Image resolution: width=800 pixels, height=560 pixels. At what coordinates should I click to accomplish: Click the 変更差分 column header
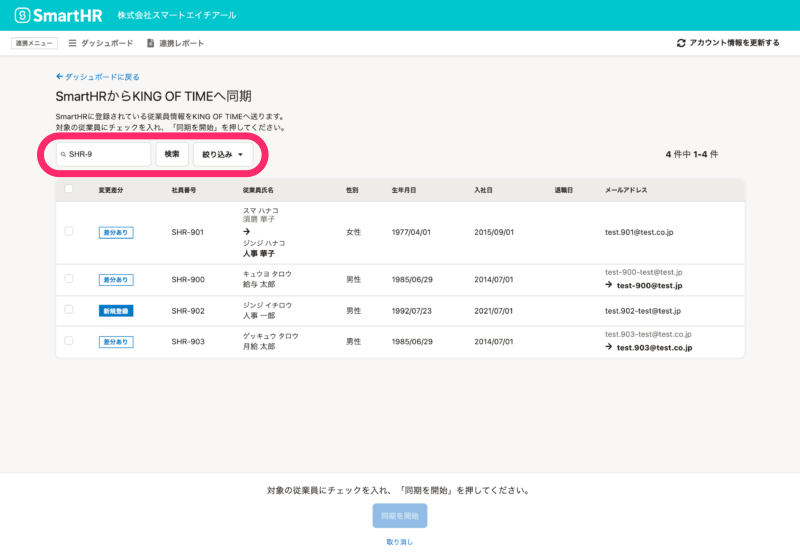[x=111, y=190]
